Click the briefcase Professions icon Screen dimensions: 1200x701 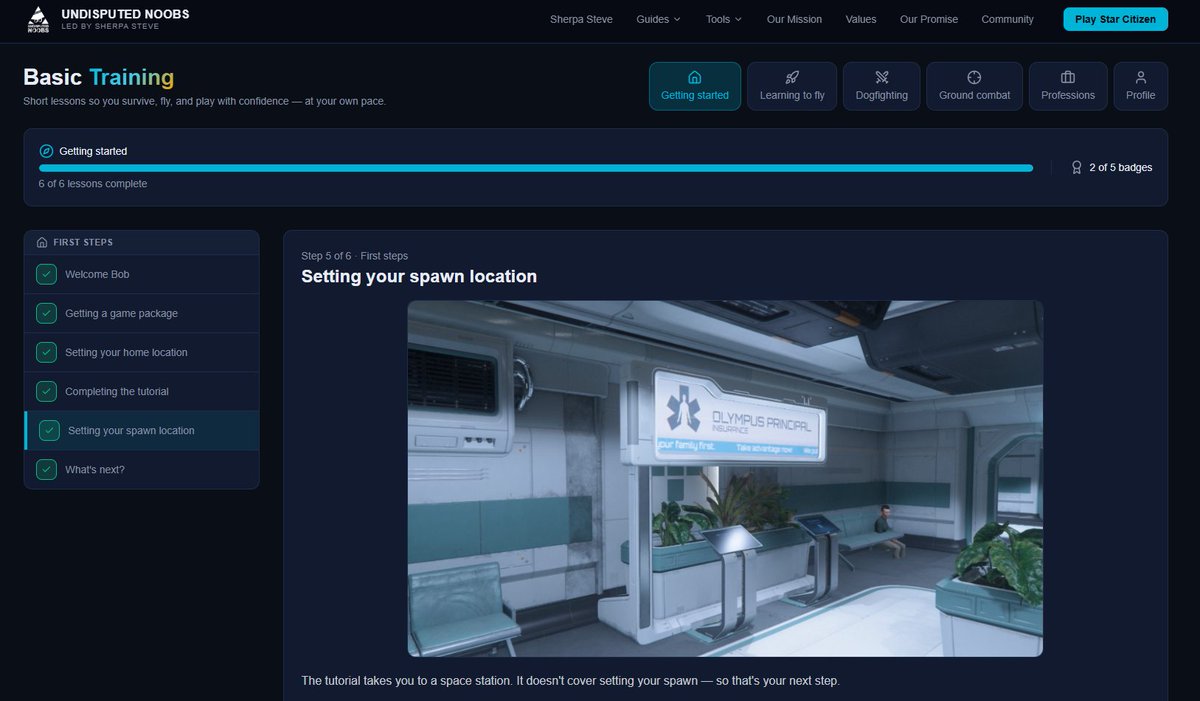1068,77
